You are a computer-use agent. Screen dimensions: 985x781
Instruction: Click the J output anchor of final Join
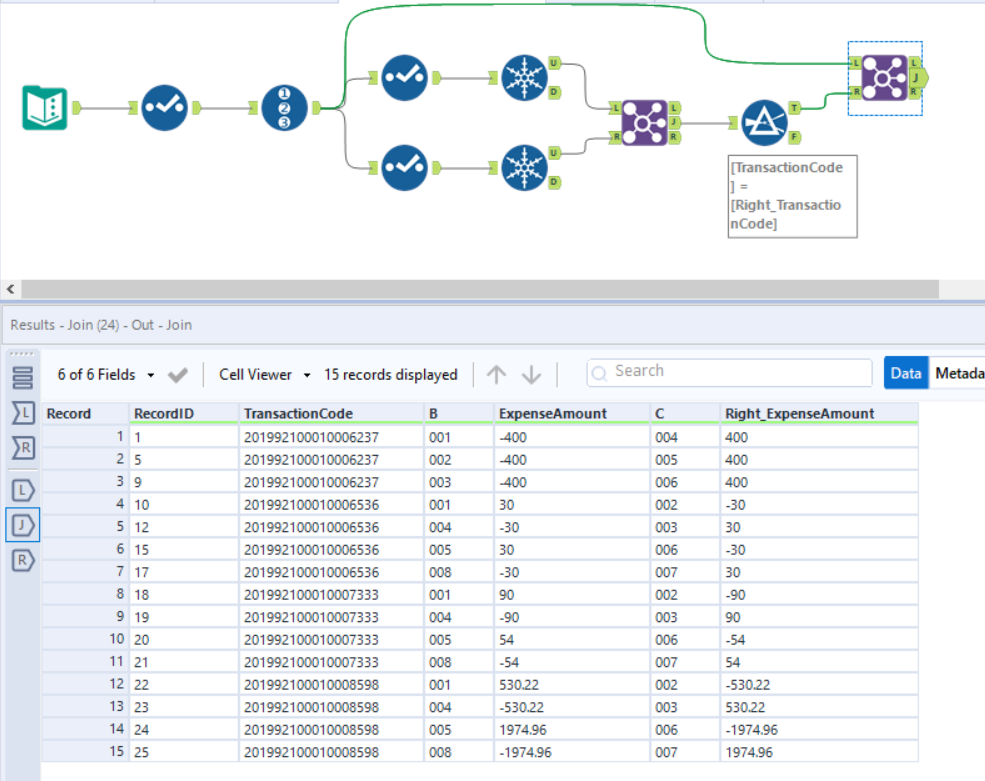[918, 78]
